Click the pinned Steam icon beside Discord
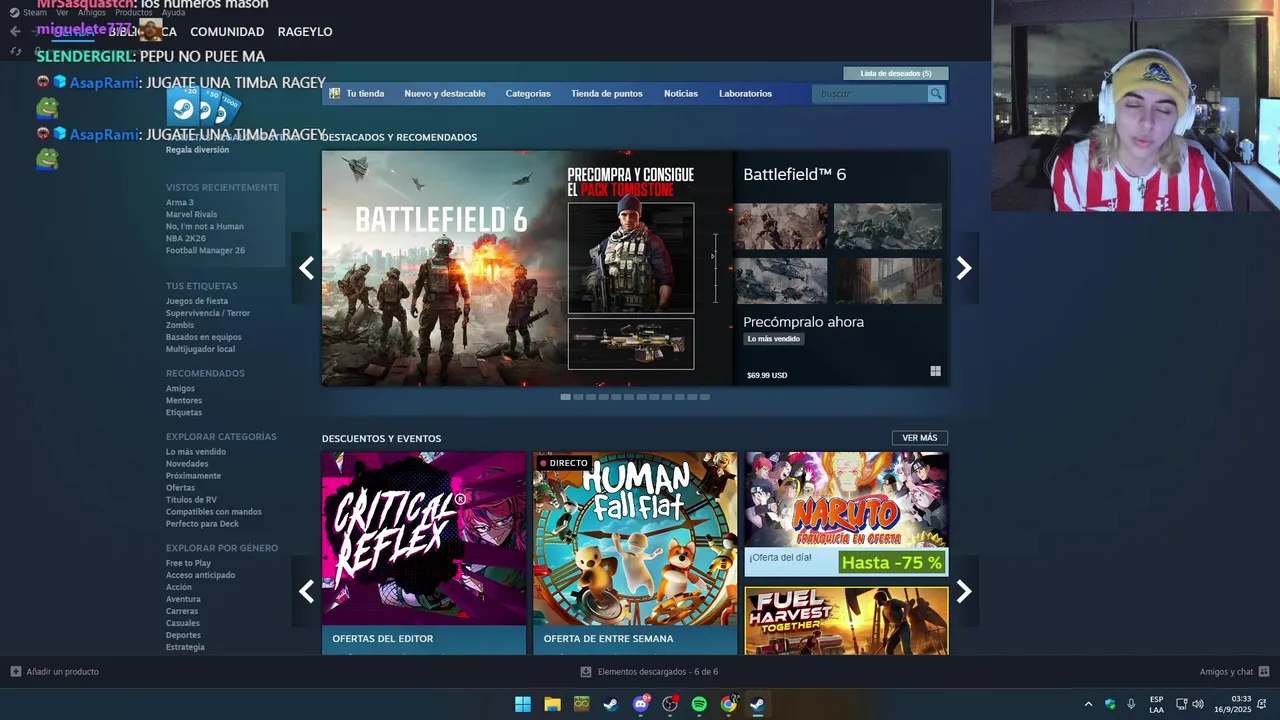Image resolution: width=1280 pixels, height=720 pixels. (x=611, y=704)
